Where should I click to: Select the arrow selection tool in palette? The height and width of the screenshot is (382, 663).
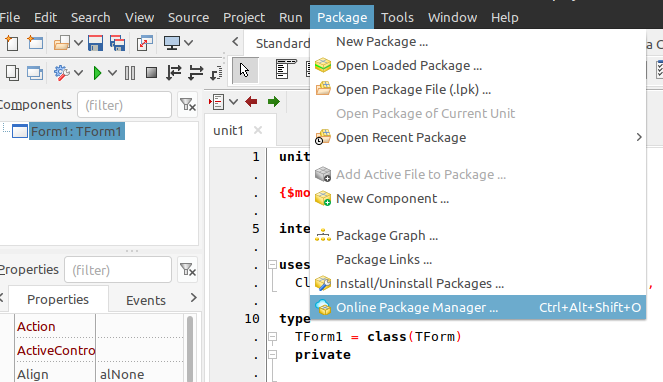tap(244, 70)
